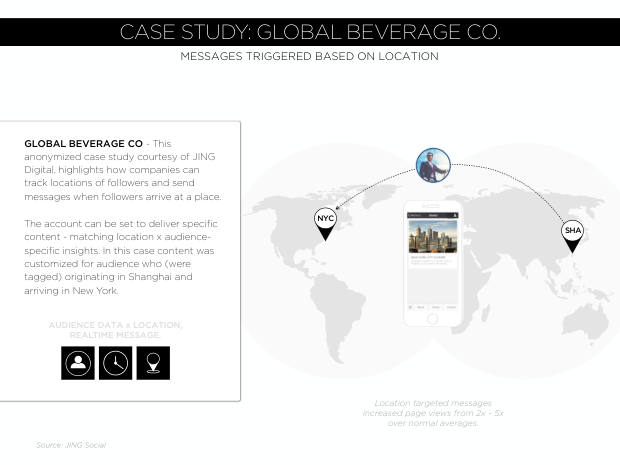Image resolution: width=620 pixels, height=465 pixels.
Task: Click the circular traveler avatar photo
Action: pyautogui.click(x=433, y=165)
